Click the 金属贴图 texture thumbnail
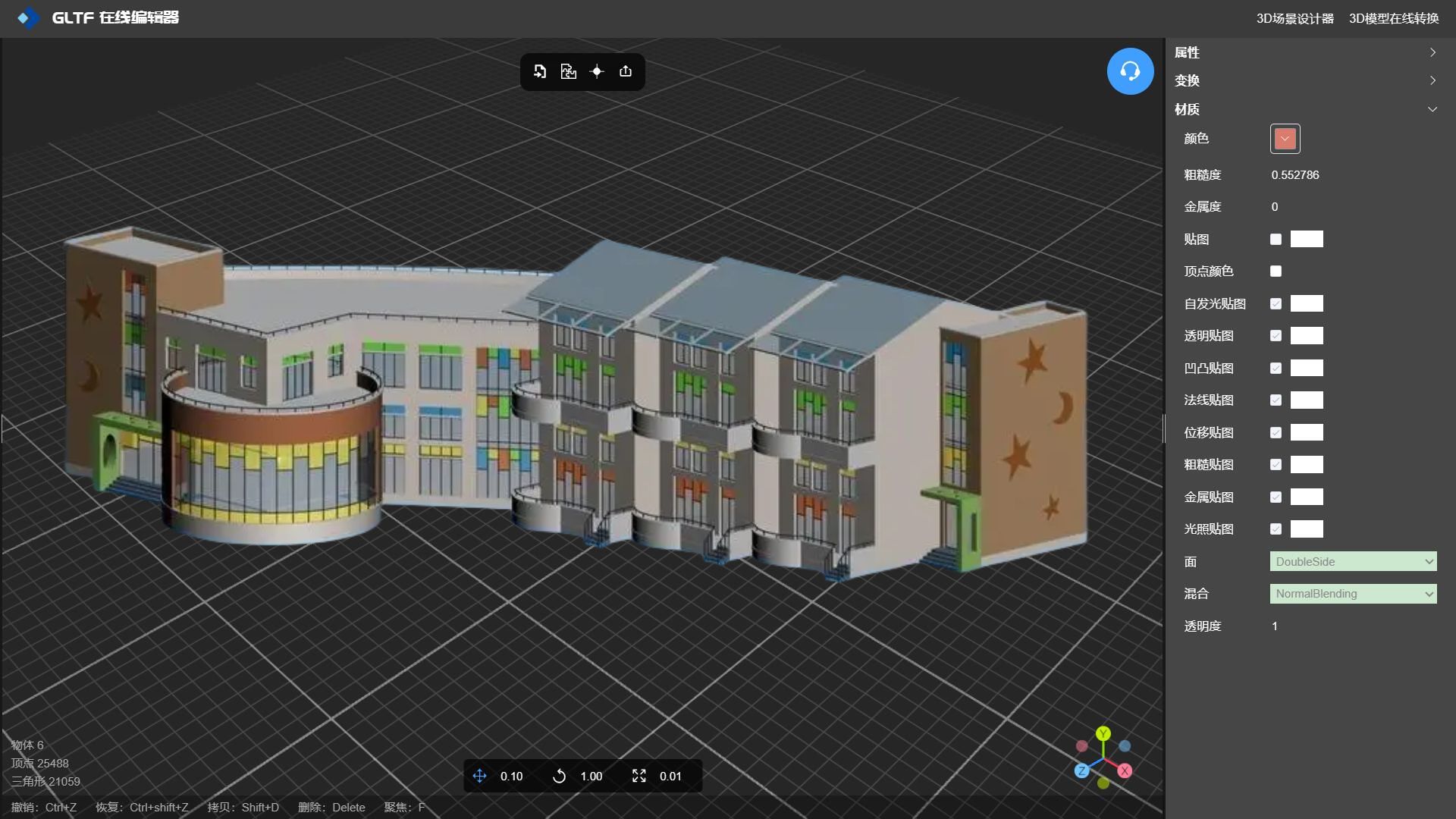Viewport: 1456px width, 819px height. pos(1307,497)
